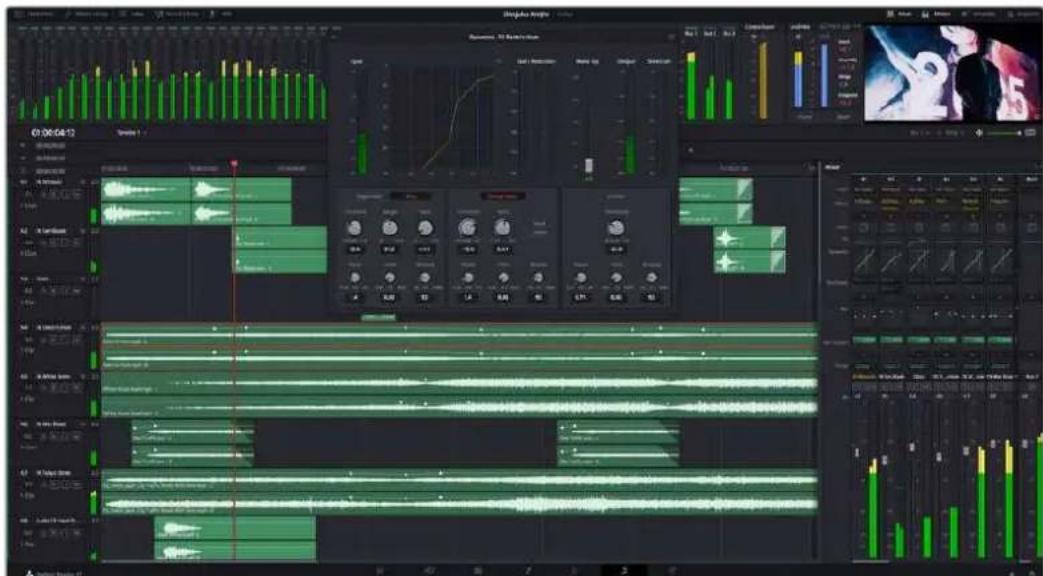Turn the Expander Threshold knob
This screenshot has width=1043, height=576.
pyautogui.click(x=356, y=228)
